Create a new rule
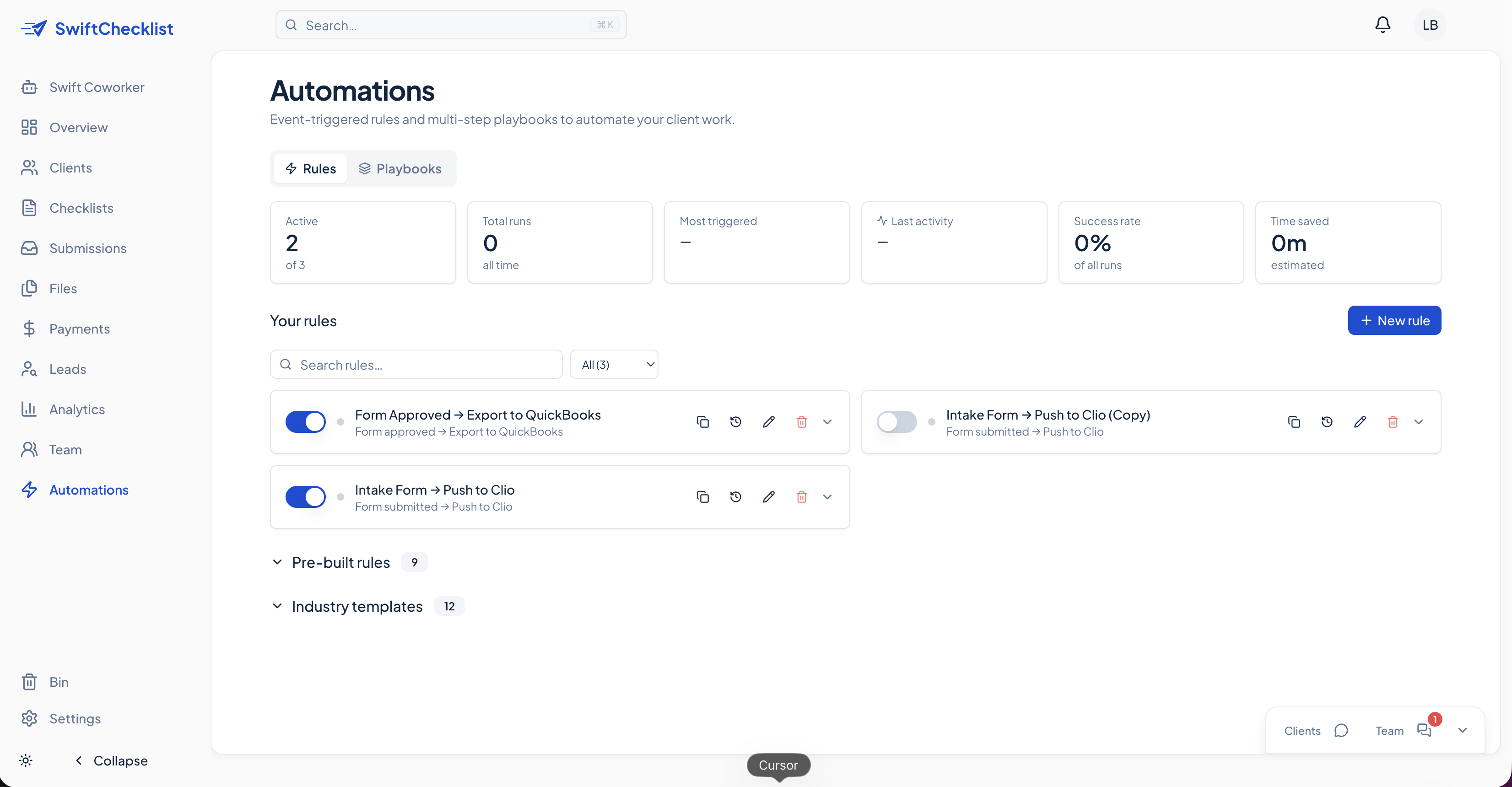 pyautogui.click(x=1394, y=320)
